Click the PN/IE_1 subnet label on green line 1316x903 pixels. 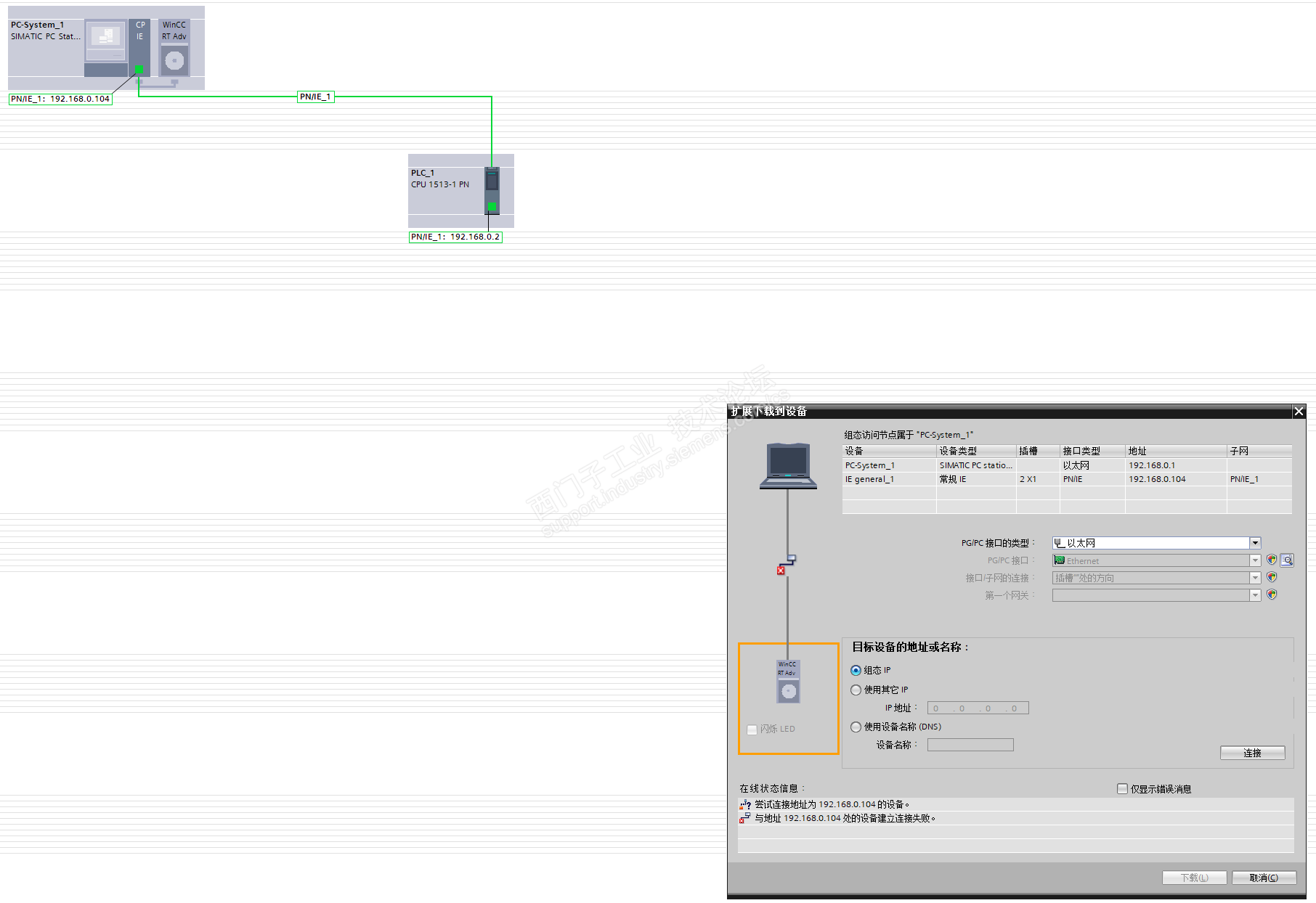click(316, 97)
